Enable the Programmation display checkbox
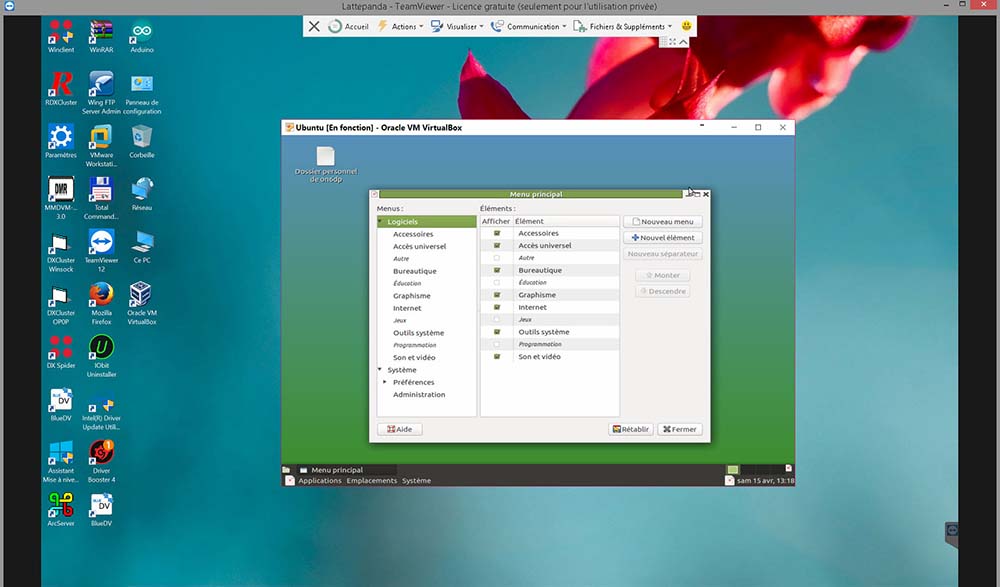 click(x=497, y=345)
